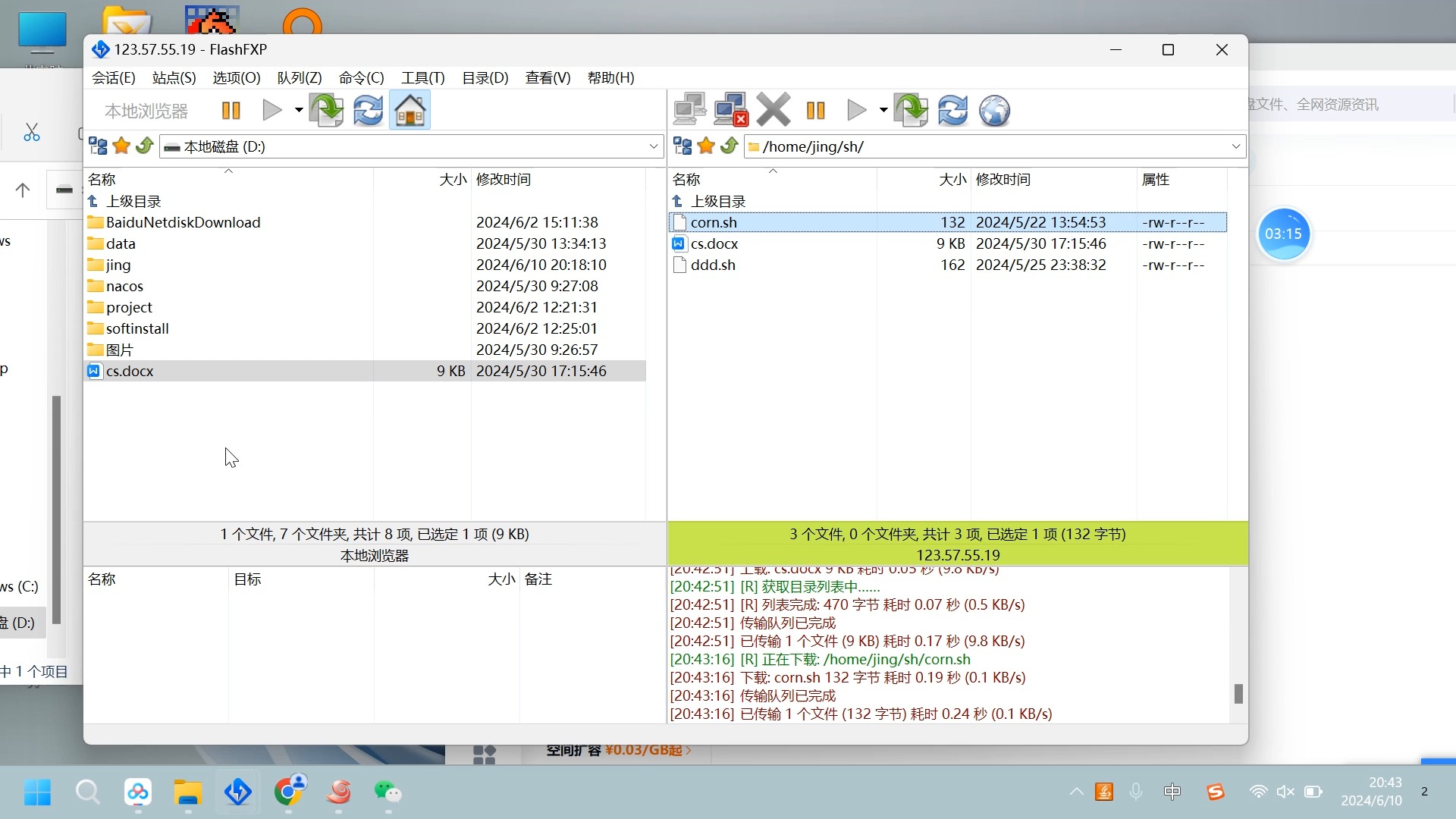The image size is (1456, 819).
Task: Refresh the remote directory listing
Action: (x=952, y=110)
